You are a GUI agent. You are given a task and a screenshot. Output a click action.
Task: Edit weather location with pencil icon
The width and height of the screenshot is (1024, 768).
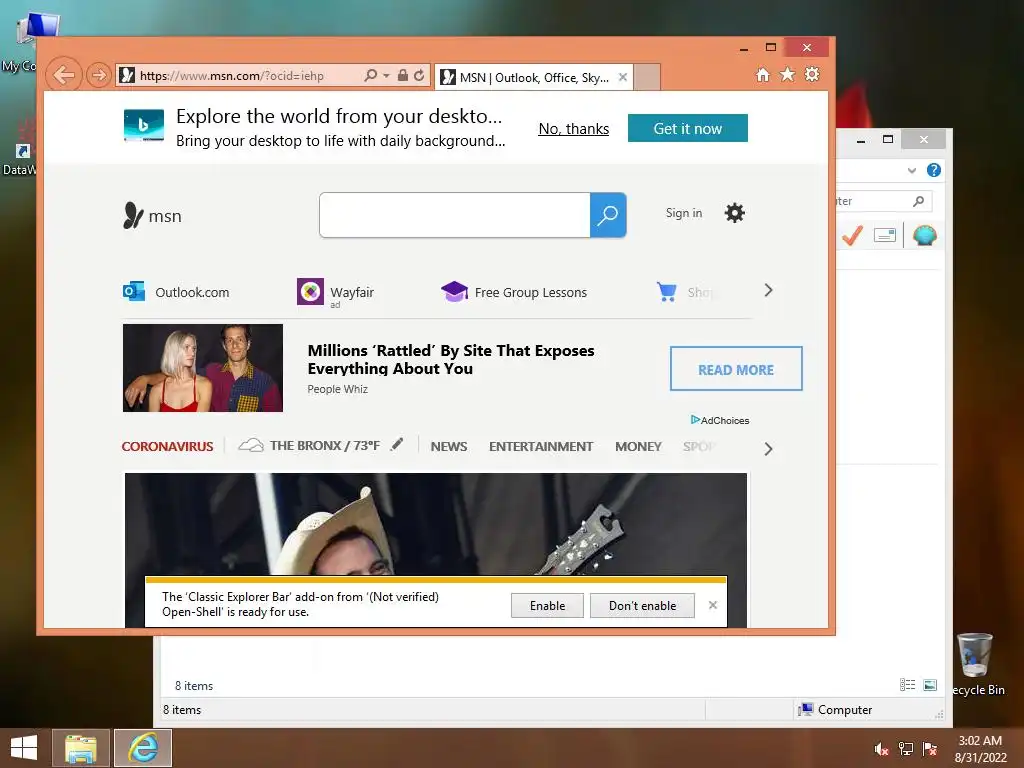click(x=396, y=445)
